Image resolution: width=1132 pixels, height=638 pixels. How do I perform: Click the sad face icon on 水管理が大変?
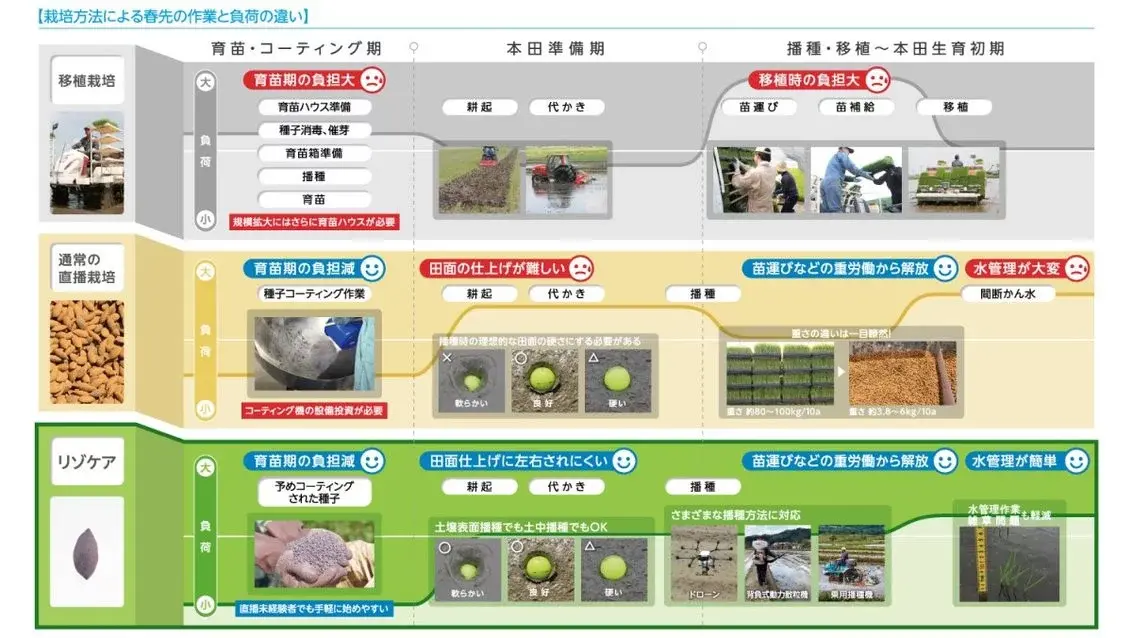1072,269
